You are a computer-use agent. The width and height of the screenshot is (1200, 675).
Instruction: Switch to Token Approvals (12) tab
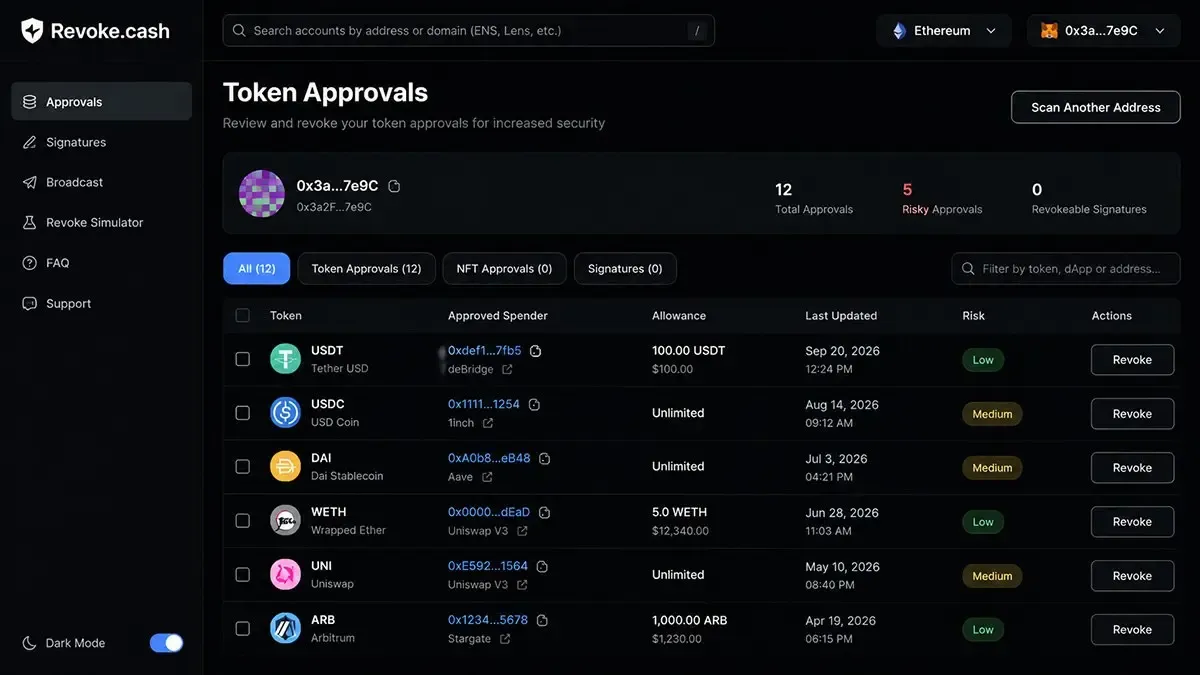tap(366, 269)
